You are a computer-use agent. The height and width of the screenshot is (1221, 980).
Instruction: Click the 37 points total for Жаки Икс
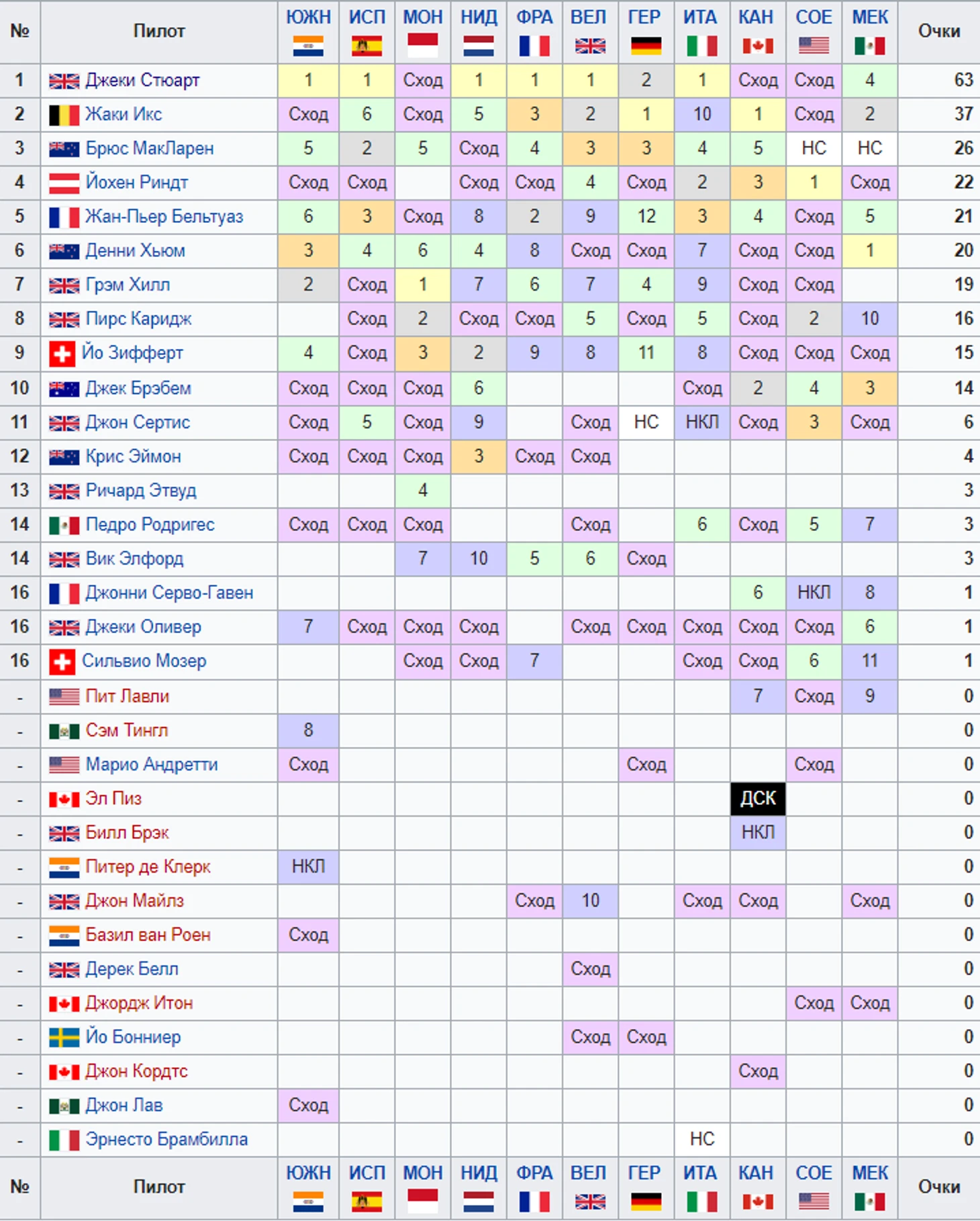[x=963, y=115]
